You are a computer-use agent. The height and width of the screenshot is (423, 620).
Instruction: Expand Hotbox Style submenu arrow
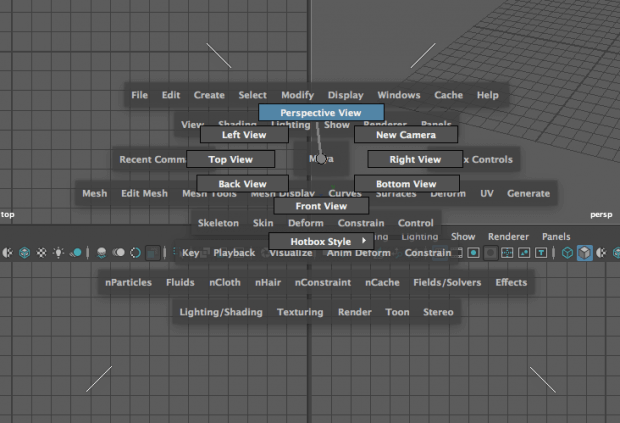(x=364, y=240)
